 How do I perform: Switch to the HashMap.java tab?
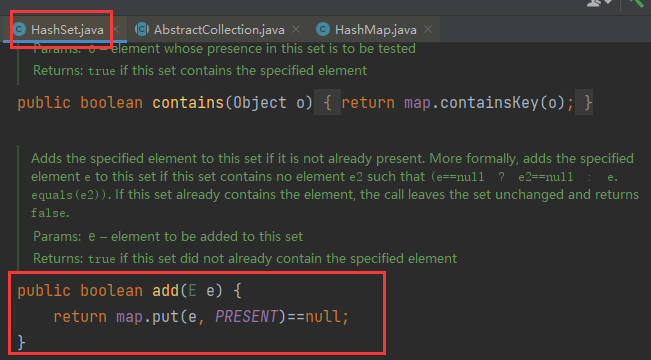pos(375,30)
